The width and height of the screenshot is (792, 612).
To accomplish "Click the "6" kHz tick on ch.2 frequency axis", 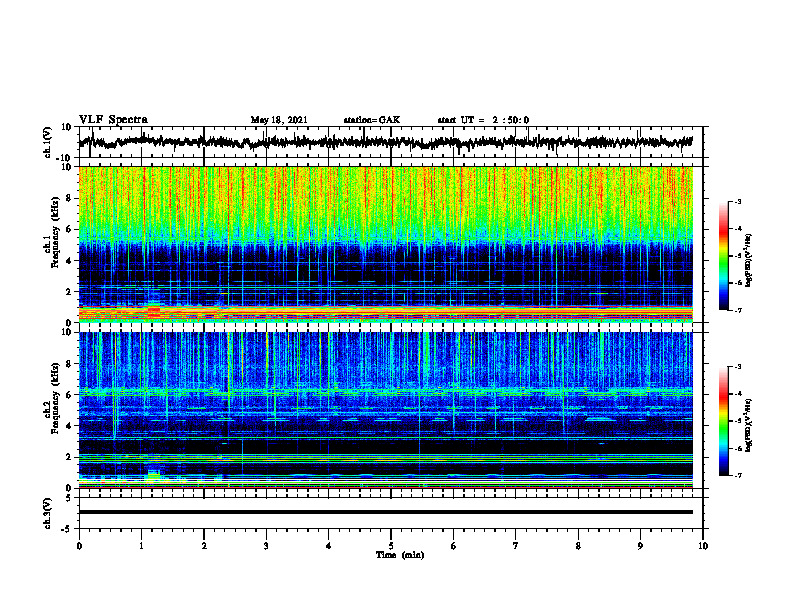I will (x=69, y=395).
